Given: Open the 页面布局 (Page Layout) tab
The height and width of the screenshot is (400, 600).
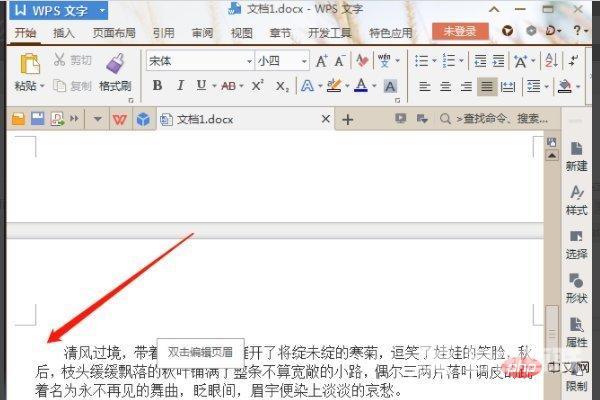Looking at the screenshot, I should tap(112, 32).
